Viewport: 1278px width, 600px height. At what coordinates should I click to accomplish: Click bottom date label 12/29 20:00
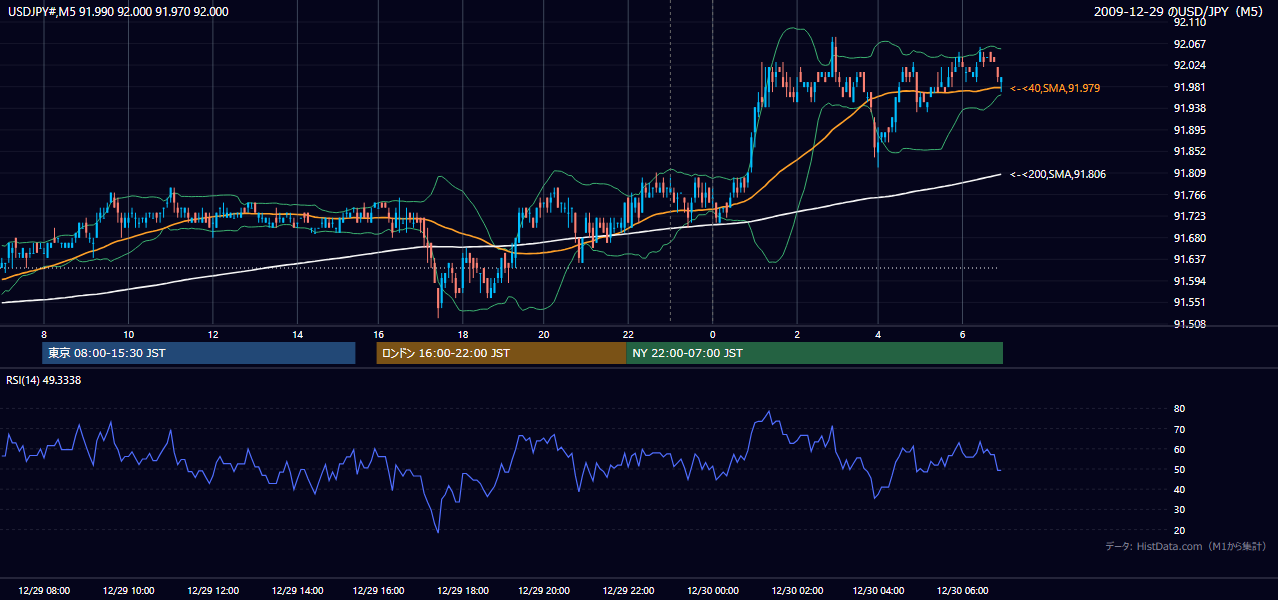pyautogui.click(x=543, y=591)
